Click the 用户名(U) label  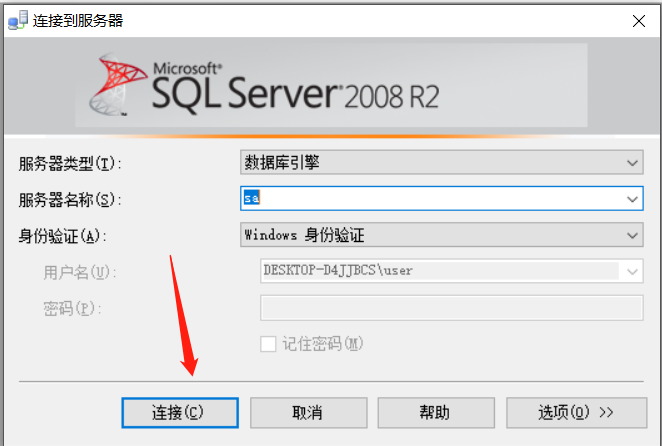pyautogui.click(x=79, y=272)
